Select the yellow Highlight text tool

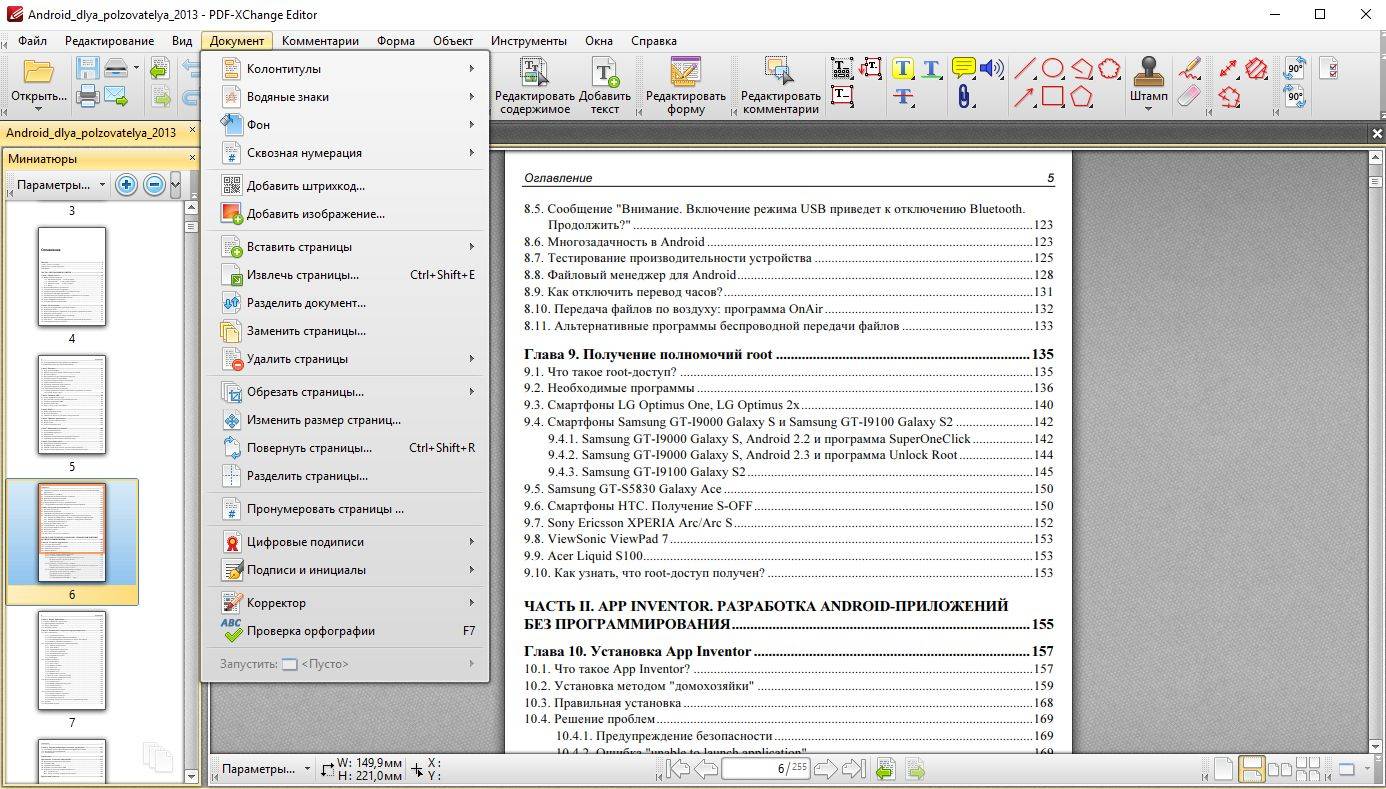pyautogui.click(x=903, y=68)
